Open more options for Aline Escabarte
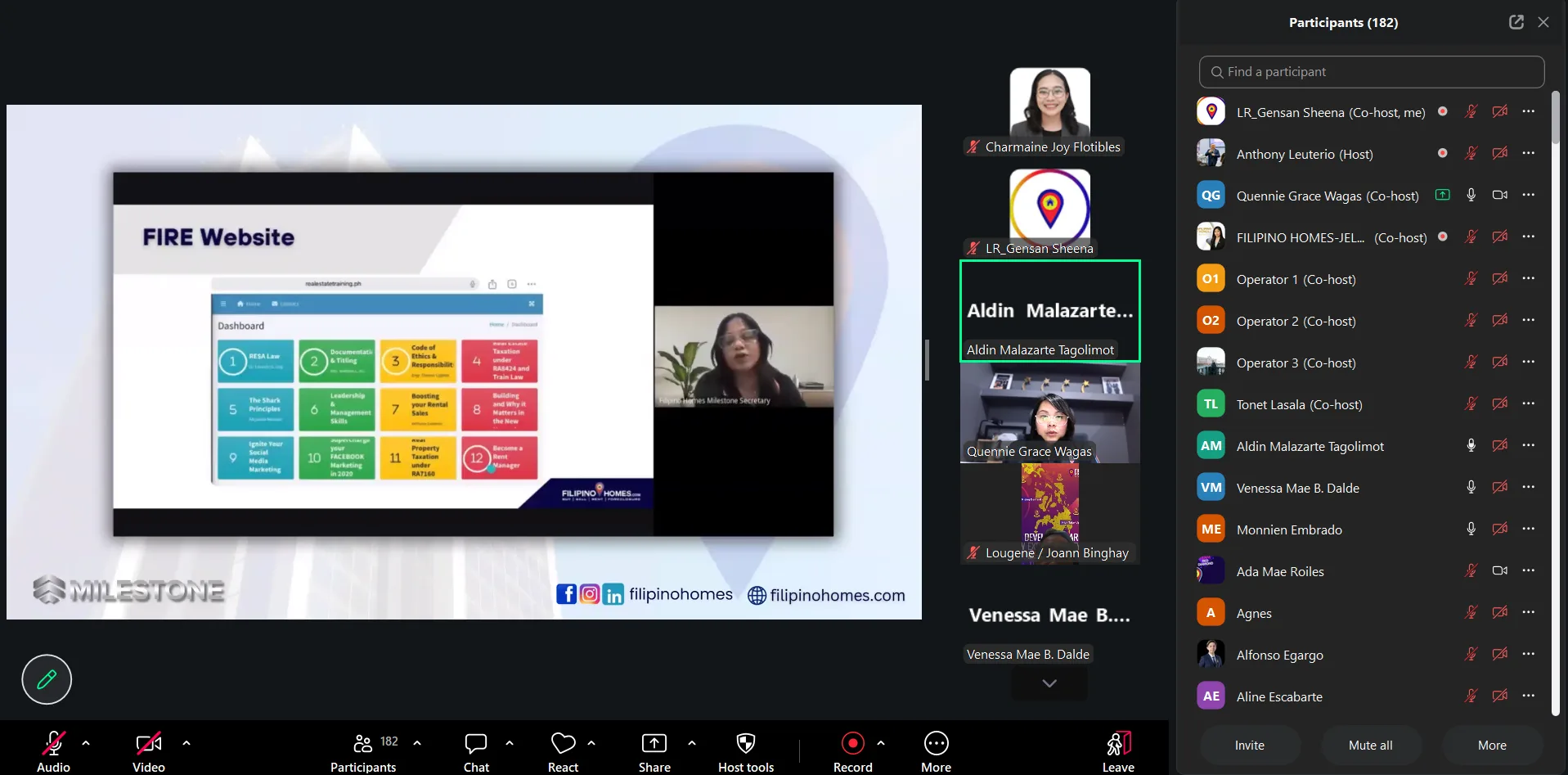The height and width of the screenshot is (775, 1568). (1529, 696)
